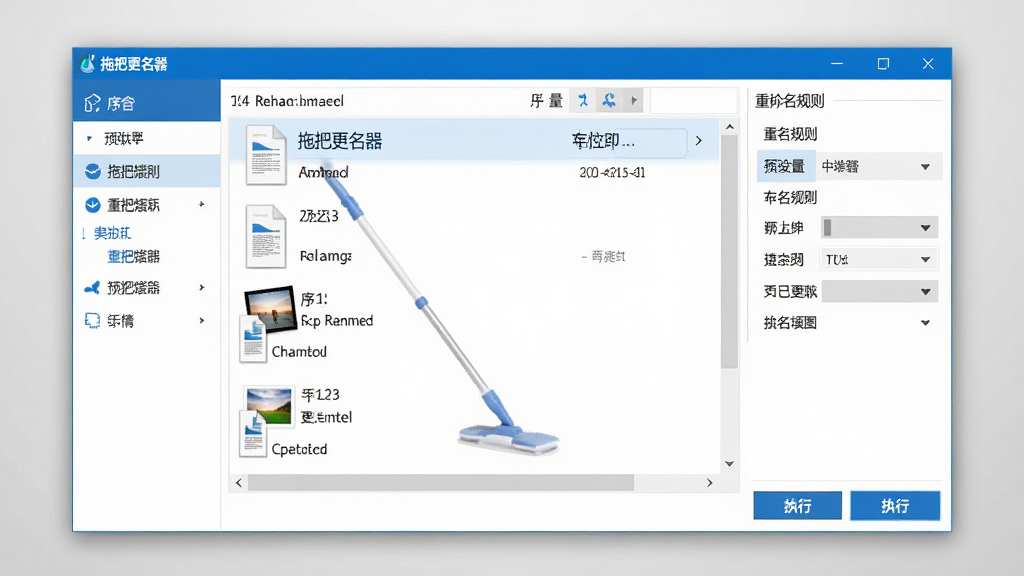The width and height of the screenshot is (1024, 576).
Task: Open the green landscape photo thumbnail
Action: (x=268, y=405)
